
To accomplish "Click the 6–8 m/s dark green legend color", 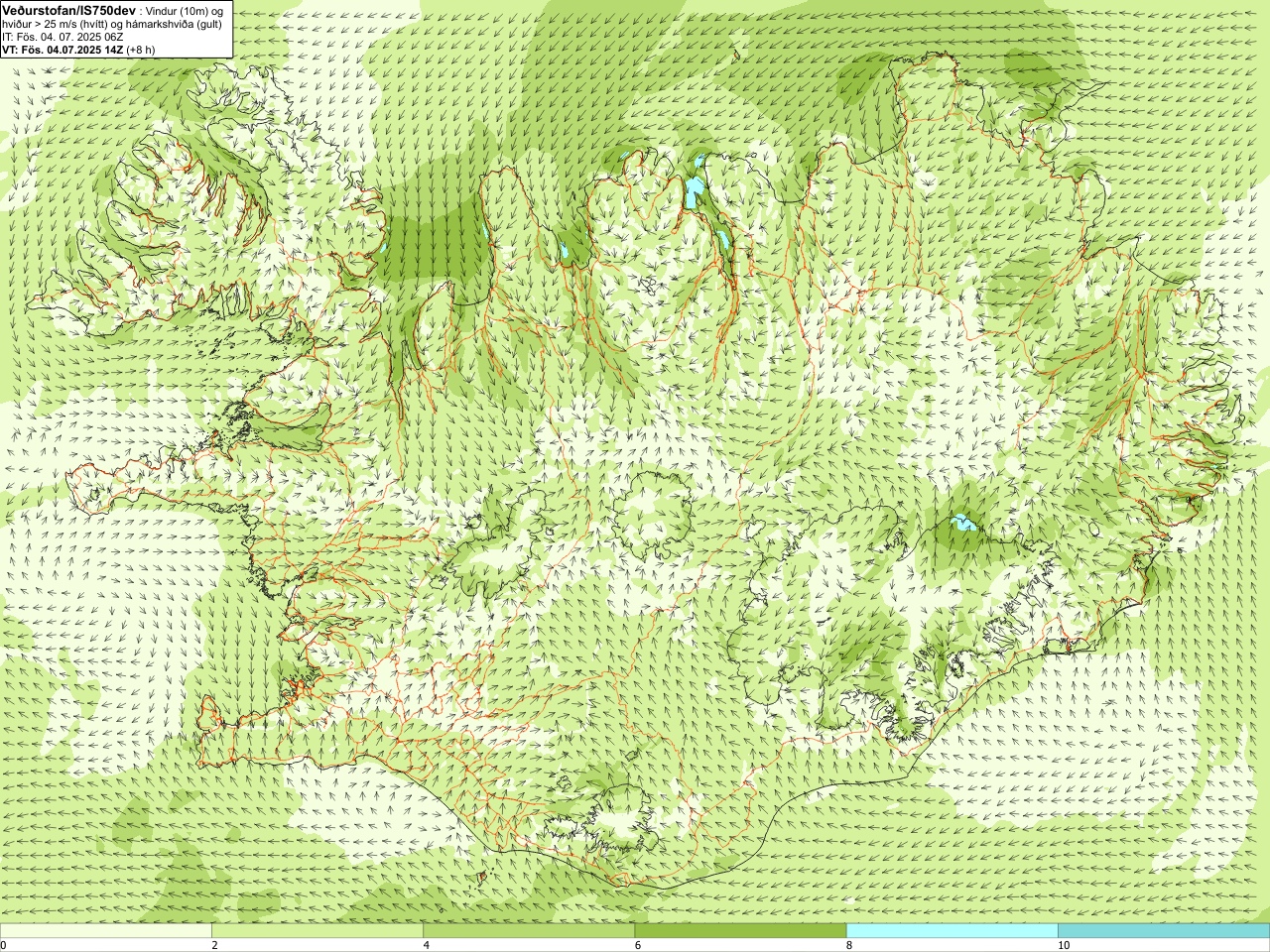I will (740, 931).
